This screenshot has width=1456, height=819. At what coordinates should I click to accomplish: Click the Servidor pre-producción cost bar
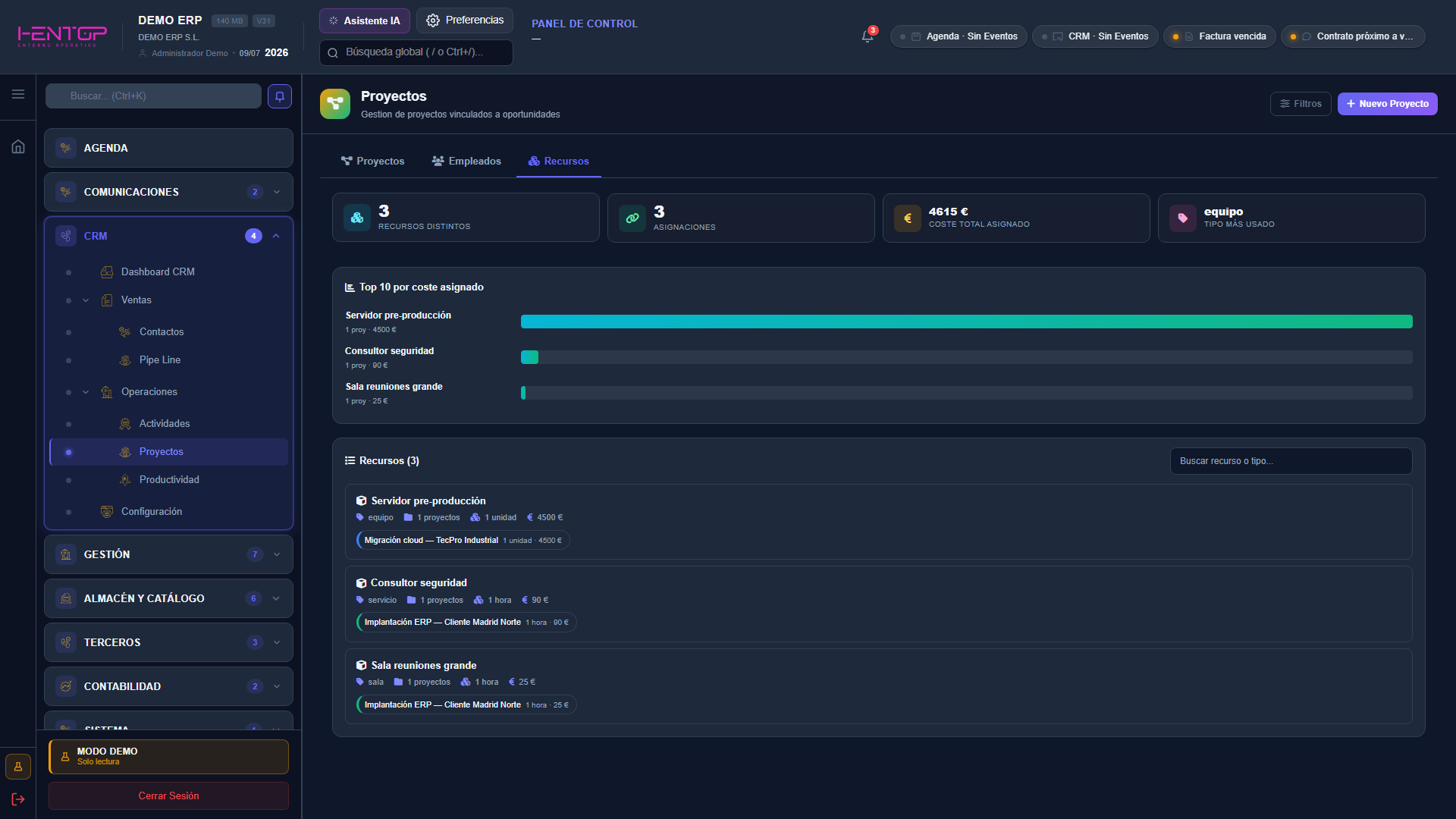pos(966,322)
